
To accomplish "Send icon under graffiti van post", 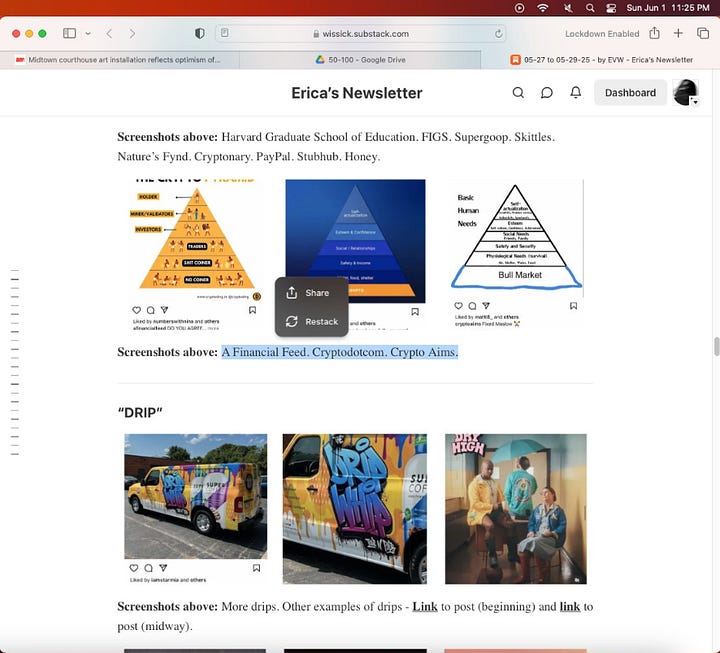I will (163, 568).
